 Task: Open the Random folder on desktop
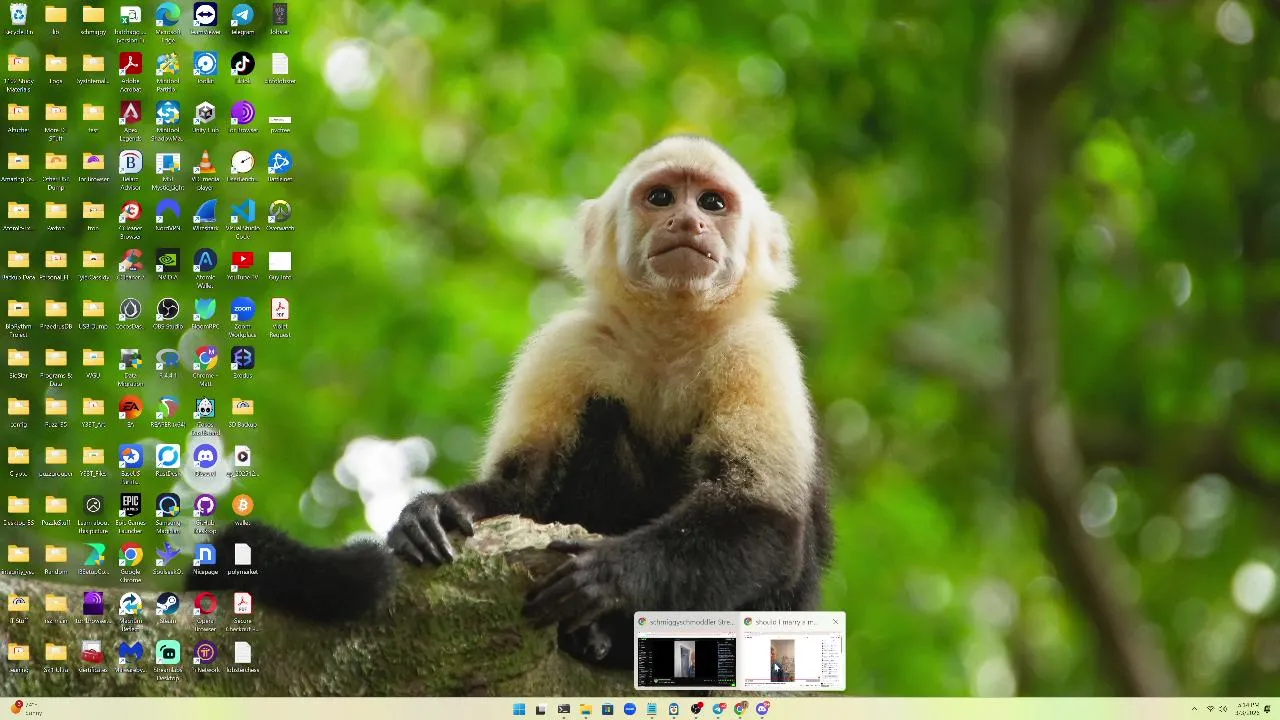[x=56, y=558]
